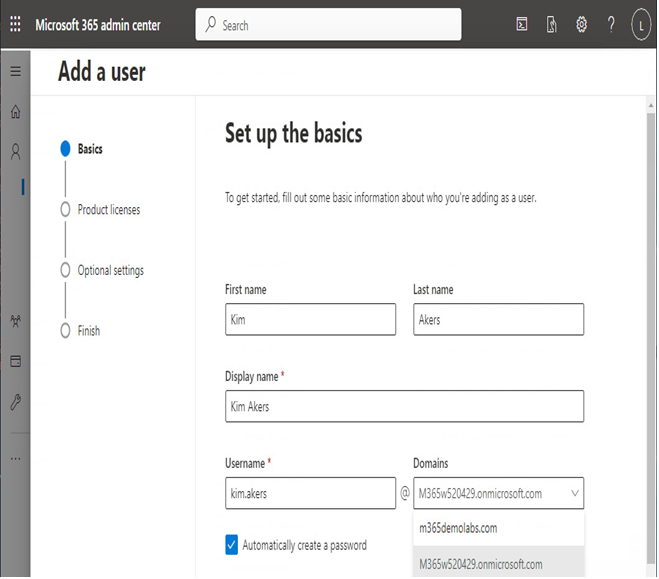Focus the Search box in header
Screen dimensions: 659x579
click(x=329, y=24)
